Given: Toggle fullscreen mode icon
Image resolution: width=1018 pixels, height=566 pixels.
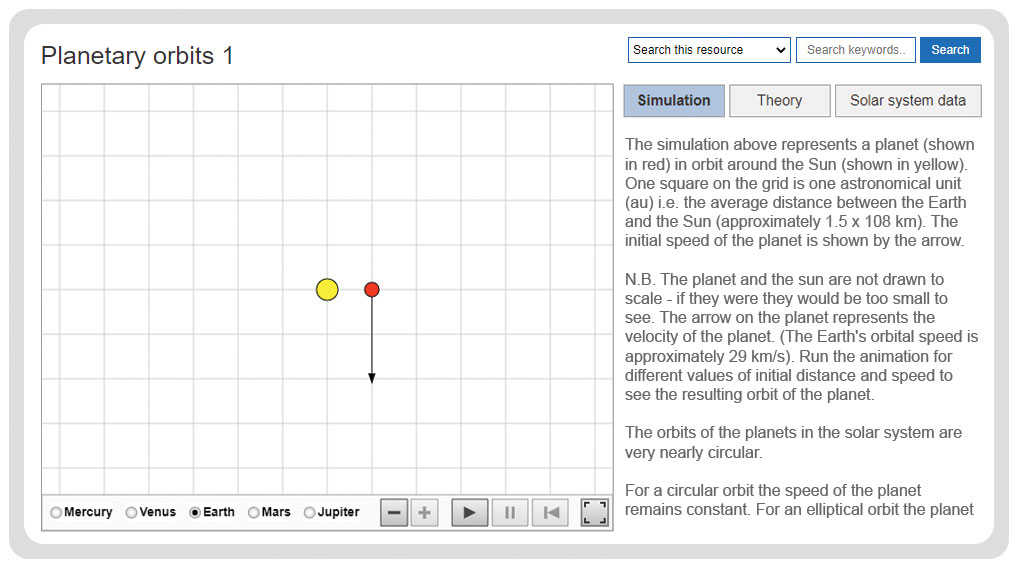Looking at the screenshot, I should 594,513.
